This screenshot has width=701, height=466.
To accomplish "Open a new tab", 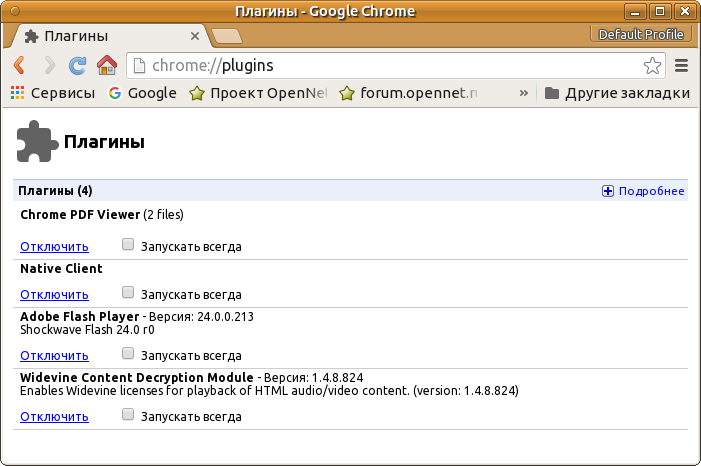I will (227, 37).
